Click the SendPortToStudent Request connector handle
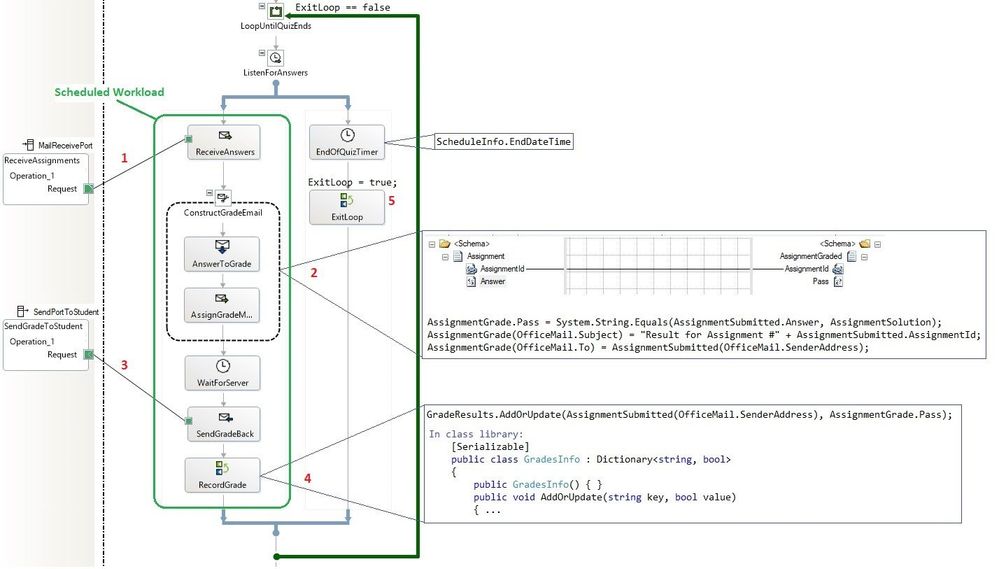The height and width of the screenshot is (569, 999). tap(89, 354)
